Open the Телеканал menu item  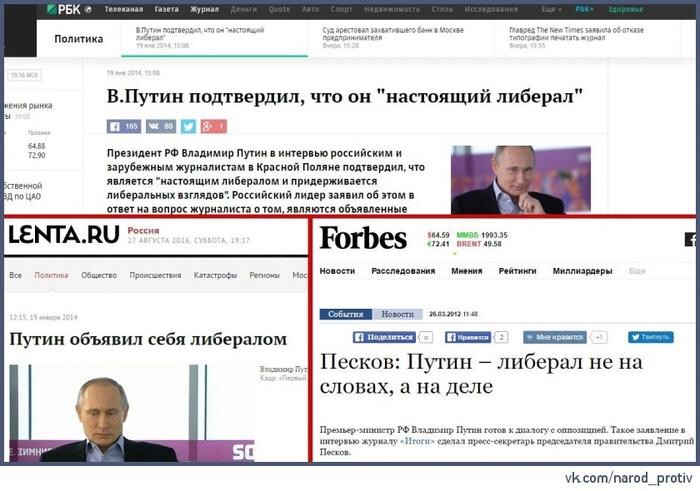(x=124, y=9)
